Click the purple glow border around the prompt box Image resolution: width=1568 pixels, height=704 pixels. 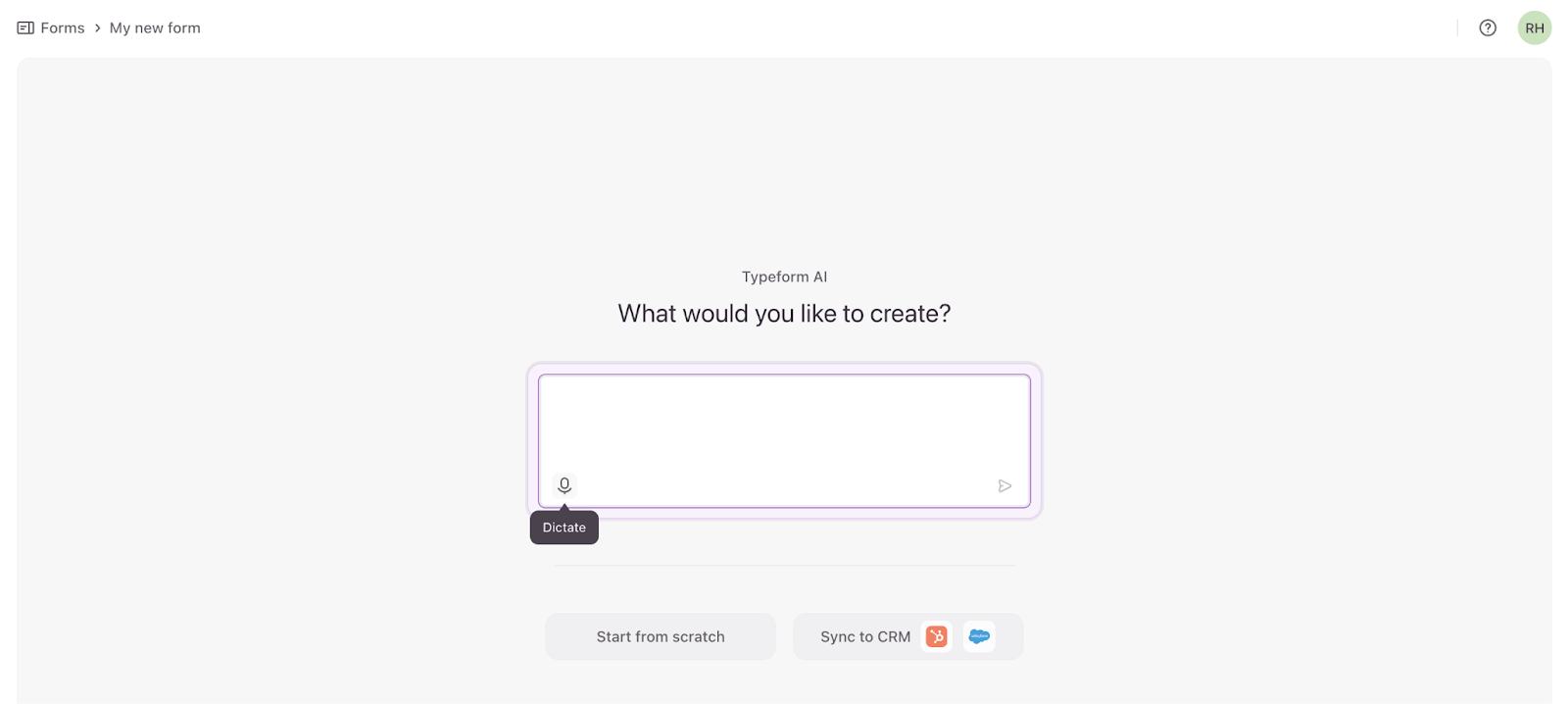pyautogui.click(x=784, y=368)
